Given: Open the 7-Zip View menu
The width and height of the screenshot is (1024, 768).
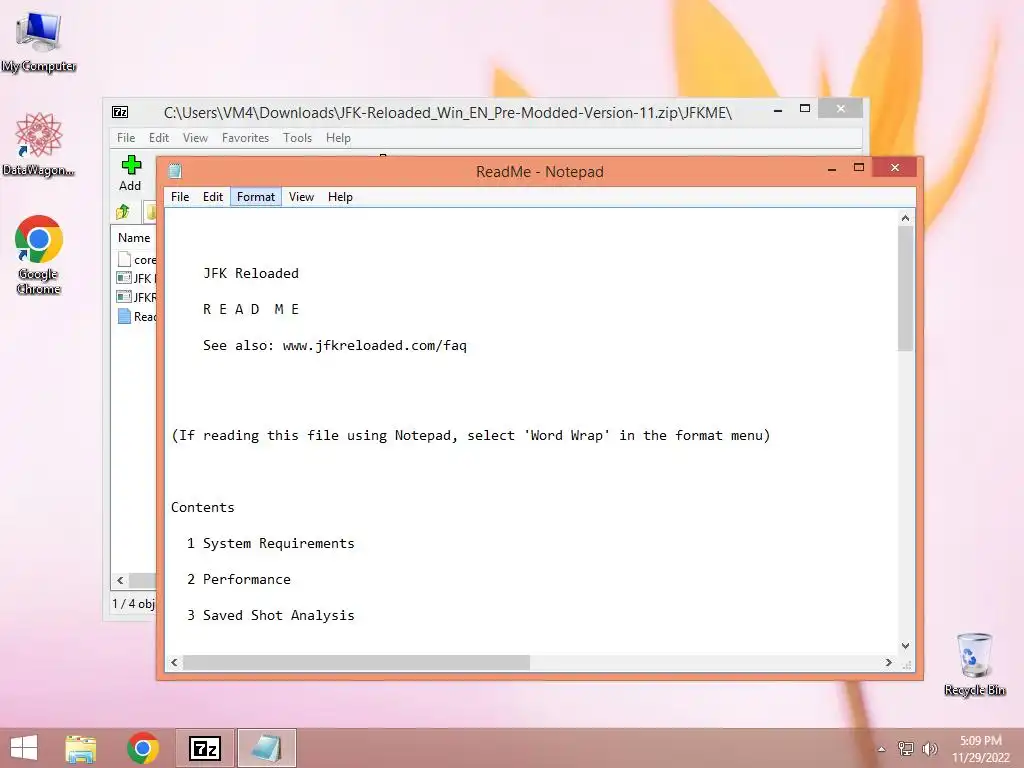Looking at the screenshot, I should (x=195, y=138).
